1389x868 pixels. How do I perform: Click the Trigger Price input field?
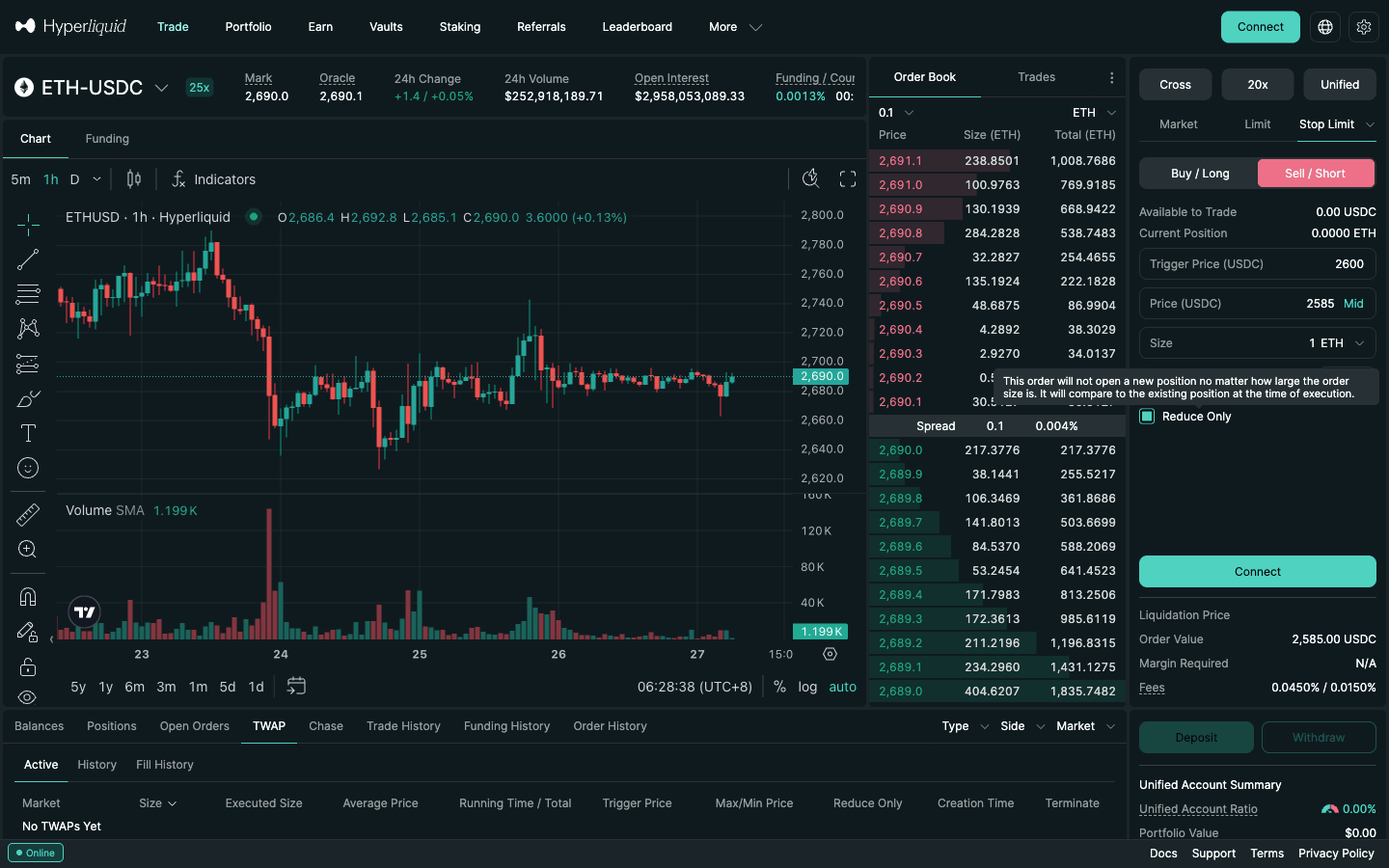tap(1258, 264)
